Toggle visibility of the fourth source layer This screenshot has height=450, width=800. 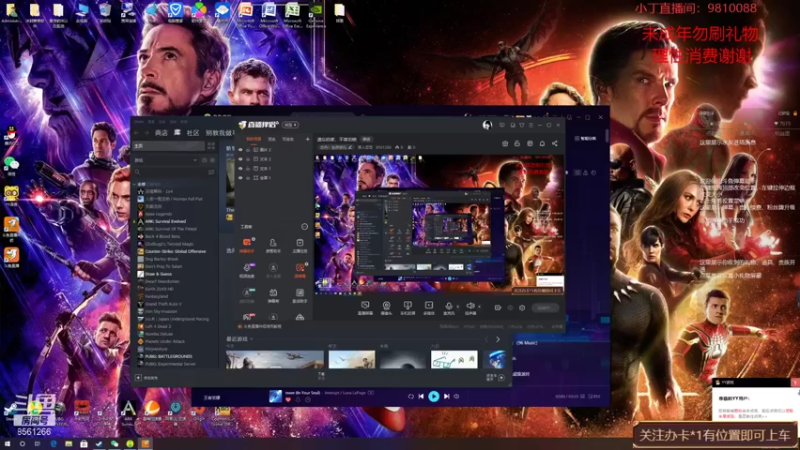pyautogui.click(x=241, y=178)
